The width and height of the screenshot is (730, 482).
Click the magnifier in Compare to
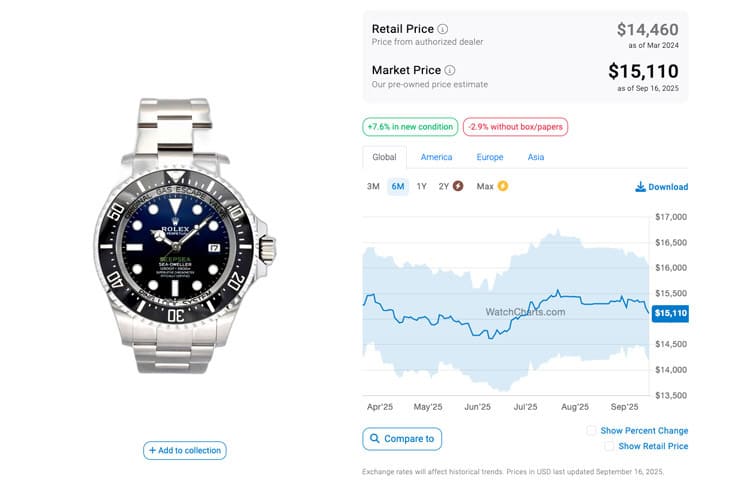pyautogui.click(x=374, y=439)
